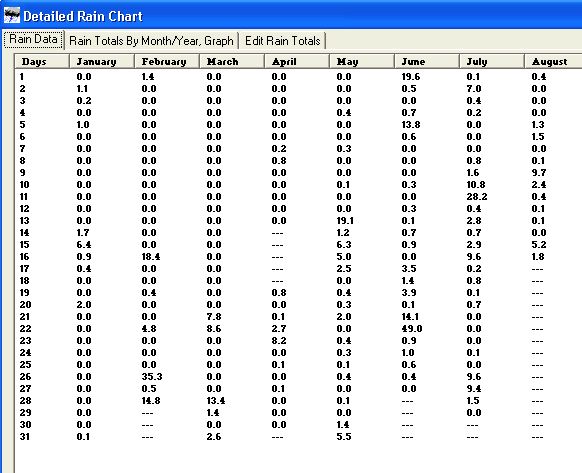Click the Detailed Rain Chart window icon

point(12,15)
